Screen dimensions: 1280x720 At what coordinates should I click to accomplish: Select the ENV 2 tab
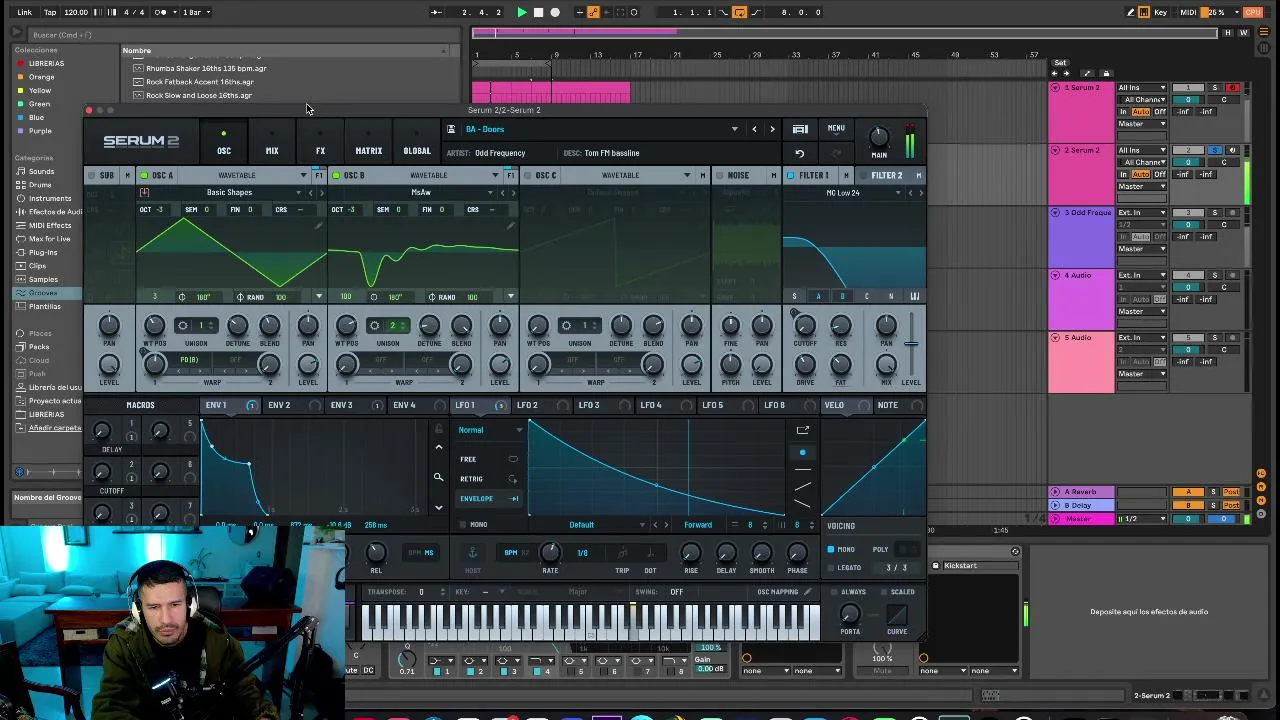tap(279, 405)
